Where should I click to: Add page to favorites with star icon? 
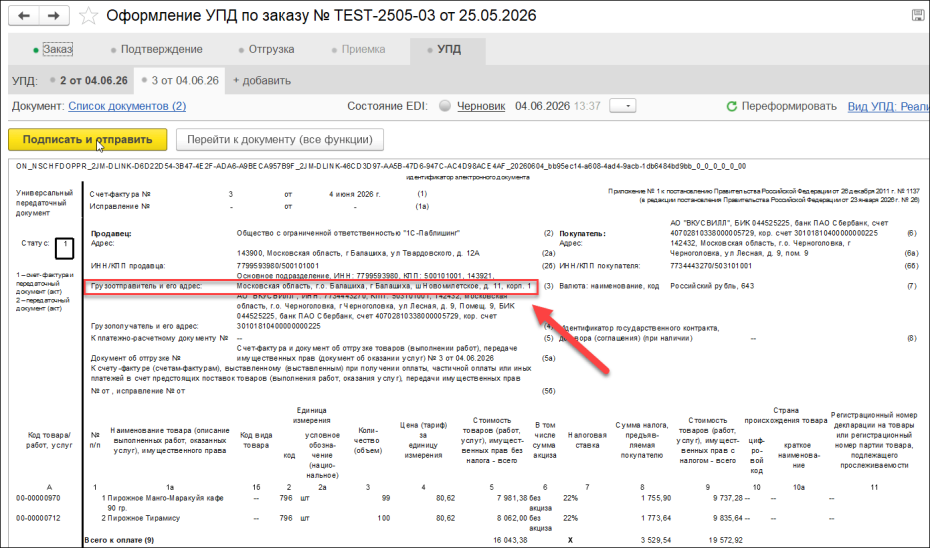(x=88, y=15)
